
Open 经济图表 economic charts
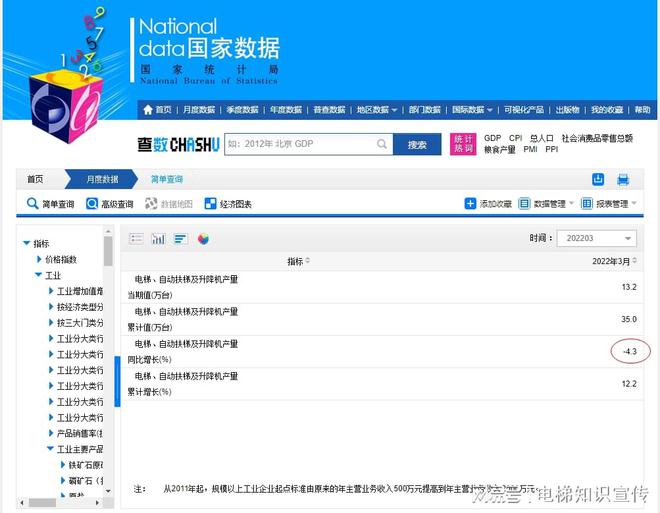tap(228, 204)
